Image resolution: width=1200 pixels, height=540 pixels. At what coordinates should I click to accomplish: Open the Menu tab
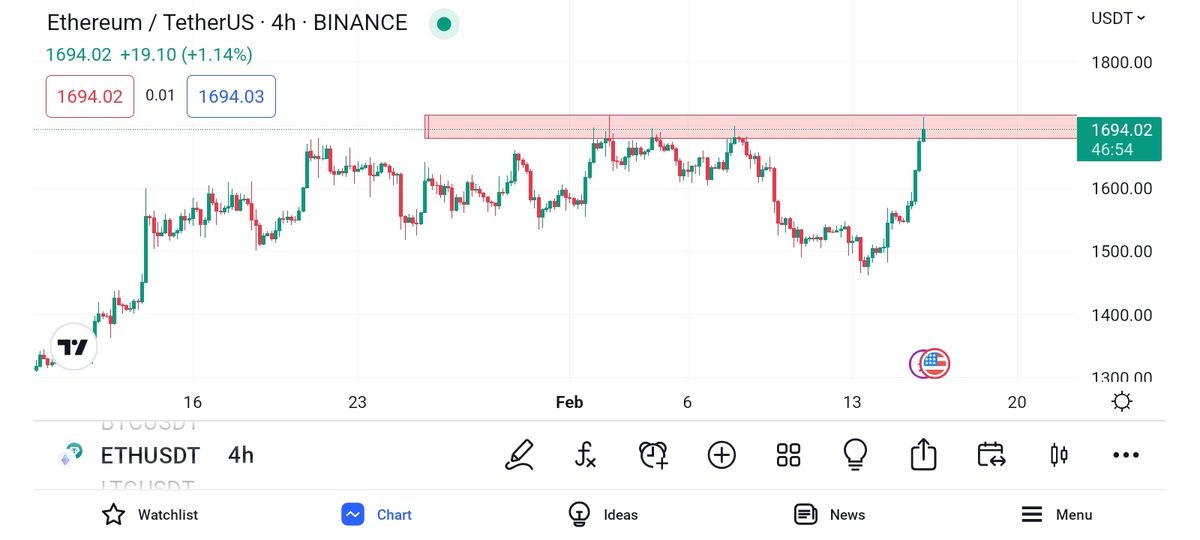coord(1056,514)
